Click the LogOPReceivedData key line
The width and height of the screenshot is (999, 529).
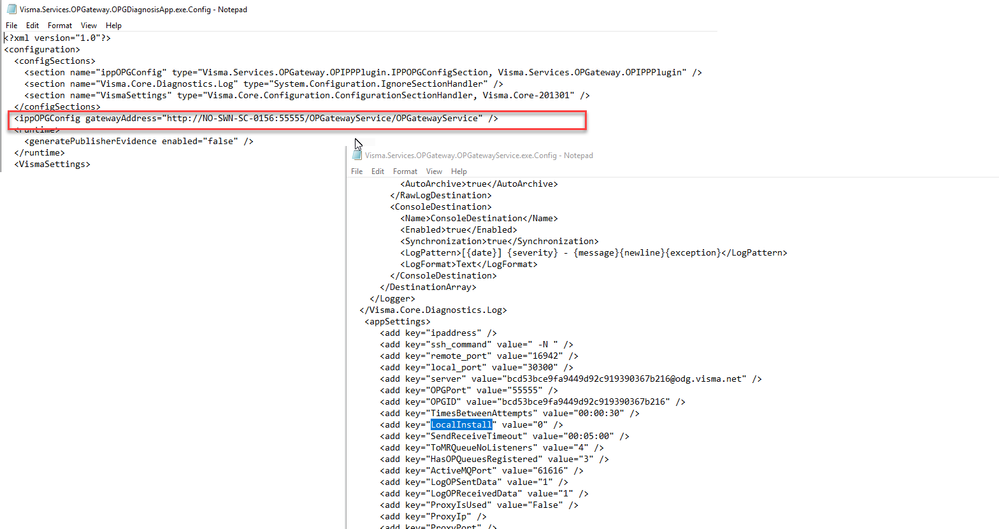pos(484,494)
